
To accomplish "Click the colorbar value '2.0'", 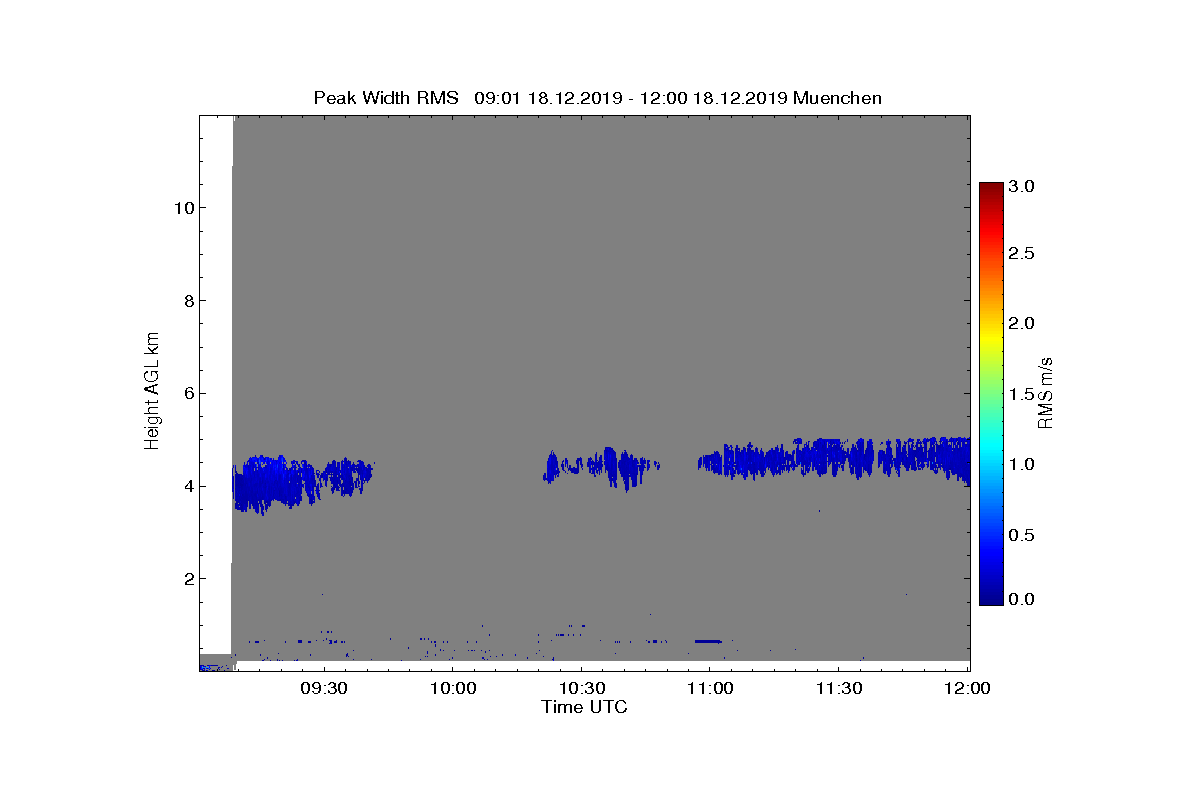I will click(x=1021, y=323).
